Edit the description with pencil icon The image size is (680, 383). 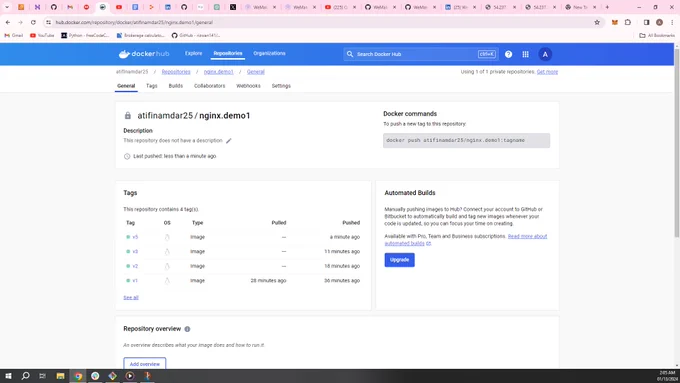tap(229, 141)
